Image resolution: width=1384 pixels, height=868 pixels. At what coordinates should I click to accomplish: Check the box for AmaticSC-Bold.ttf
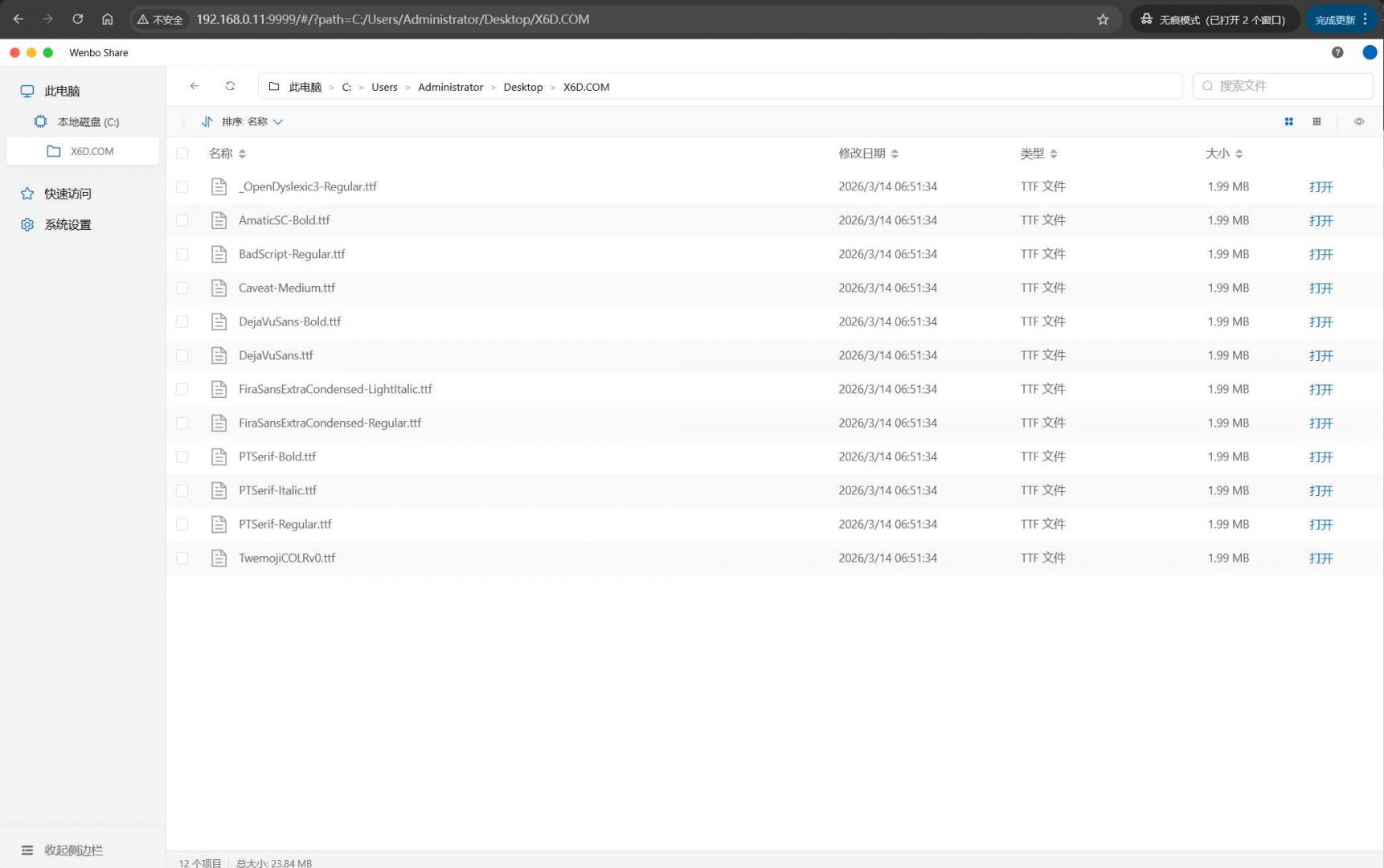click(x=182, y=220)
